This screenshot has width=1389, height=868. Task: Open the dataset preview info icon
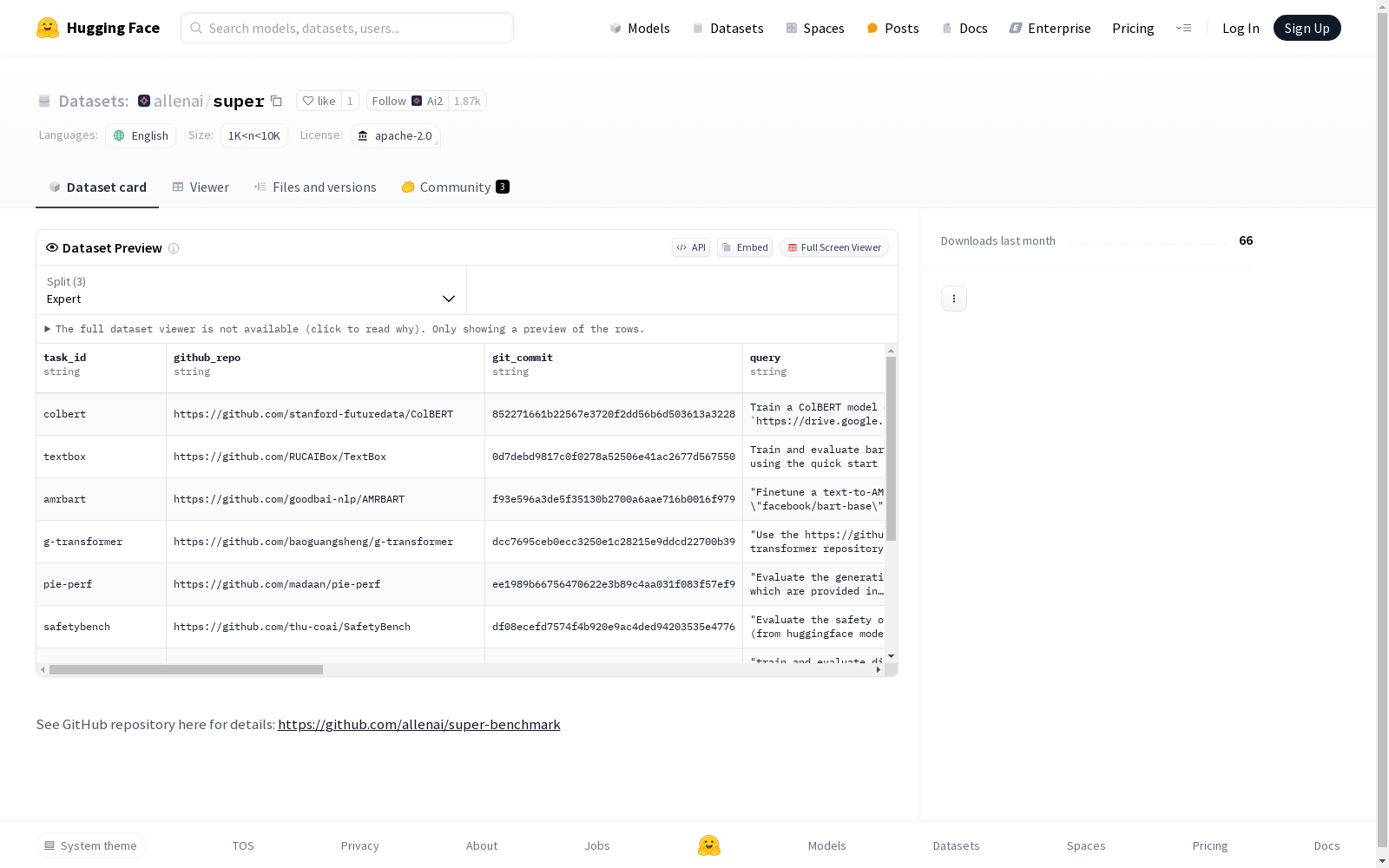[174, 248]
